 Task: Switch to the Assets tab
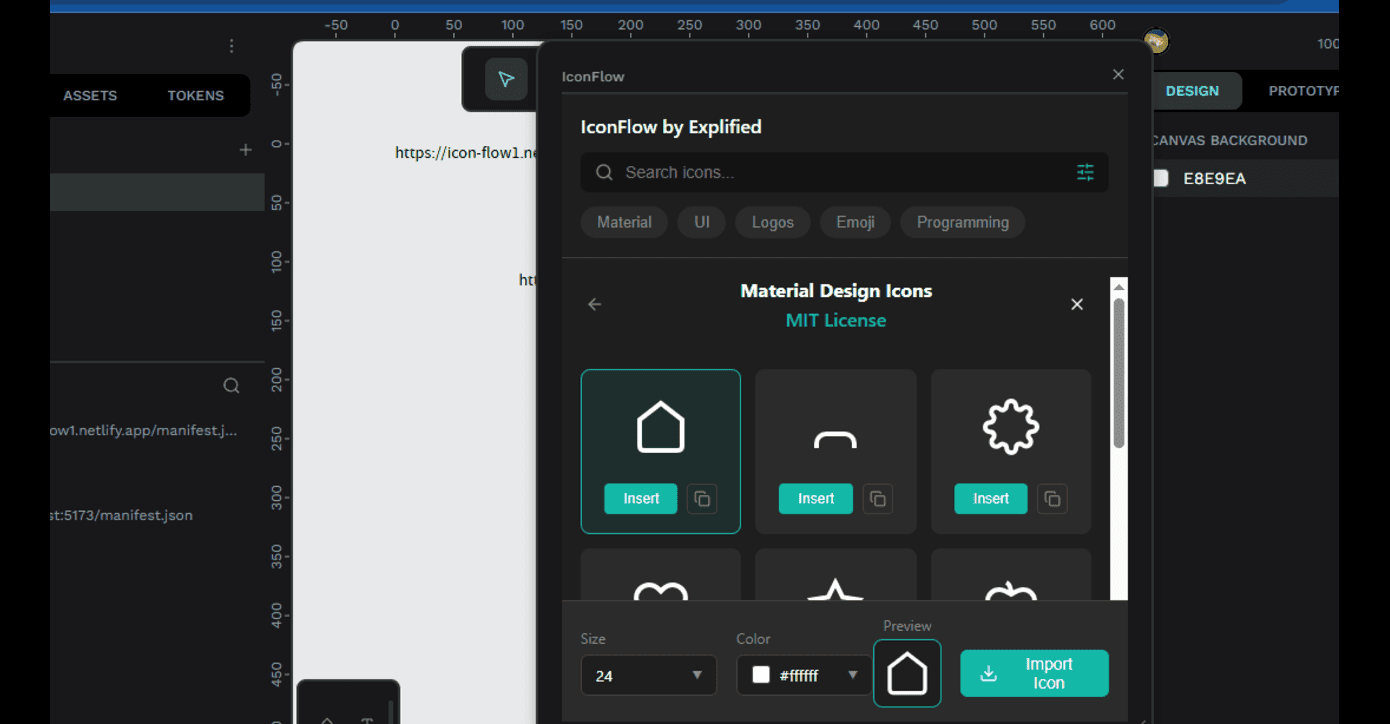click(x=90, y=96)
